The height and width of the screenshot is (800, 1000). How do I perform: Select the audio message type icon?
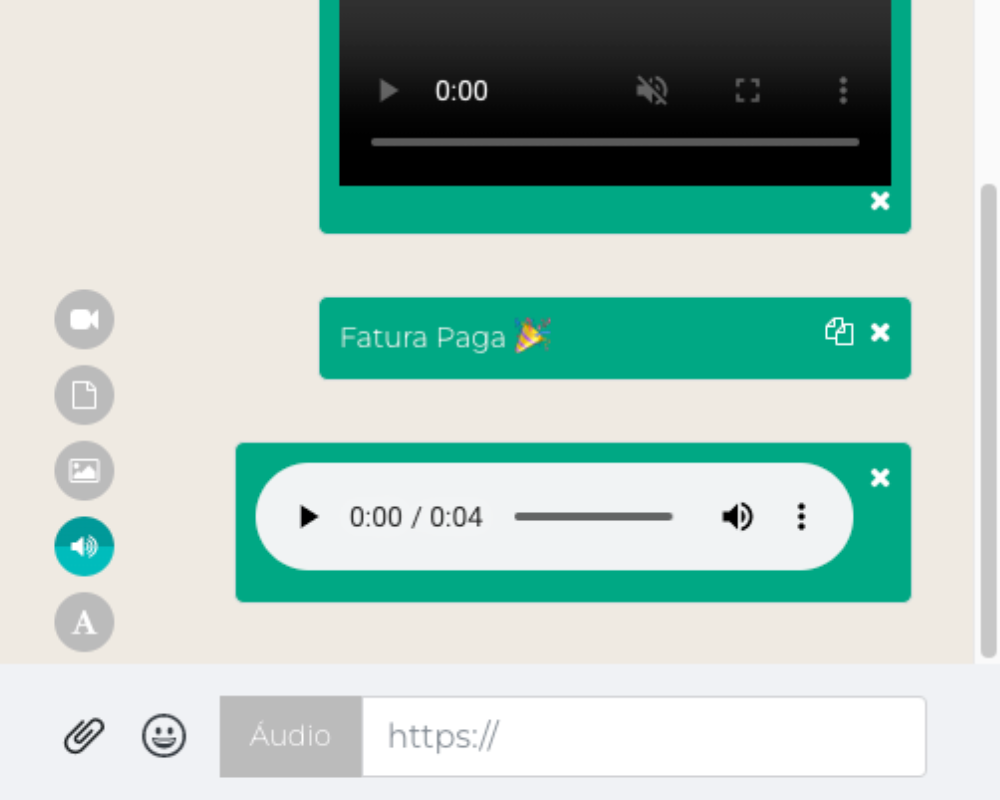(84, 547)
